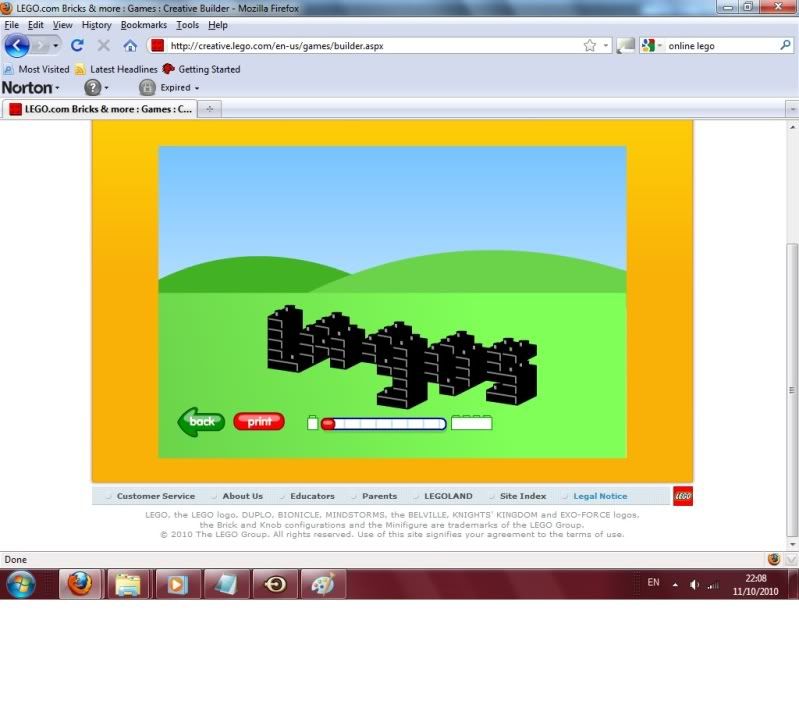
Task: Open the home page icon
Action: pyautogui.click(x=130, y=46)
